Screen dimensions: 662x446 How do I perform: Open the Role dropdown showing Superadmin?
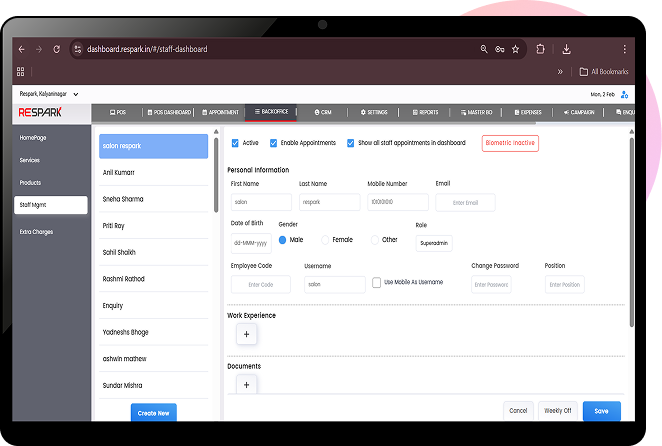(434, 242)
